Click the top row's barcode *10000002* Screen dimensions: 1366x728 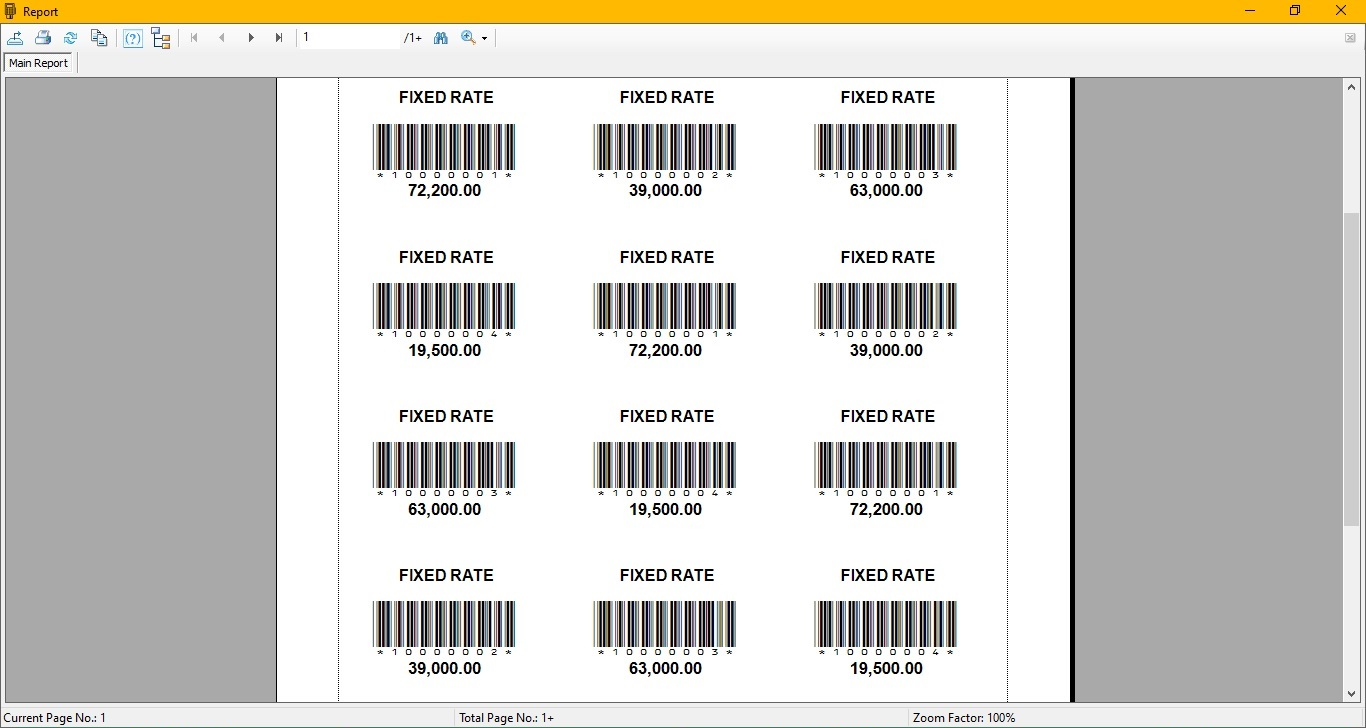click(x=666, y=152)
